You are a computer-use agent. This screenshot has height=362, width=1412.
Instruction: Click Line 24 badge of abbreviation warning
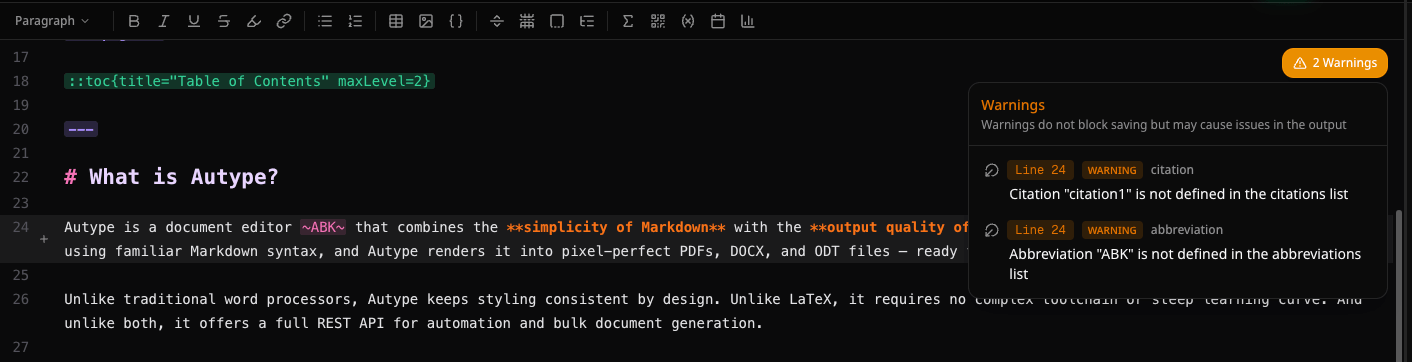(1040, 230)
